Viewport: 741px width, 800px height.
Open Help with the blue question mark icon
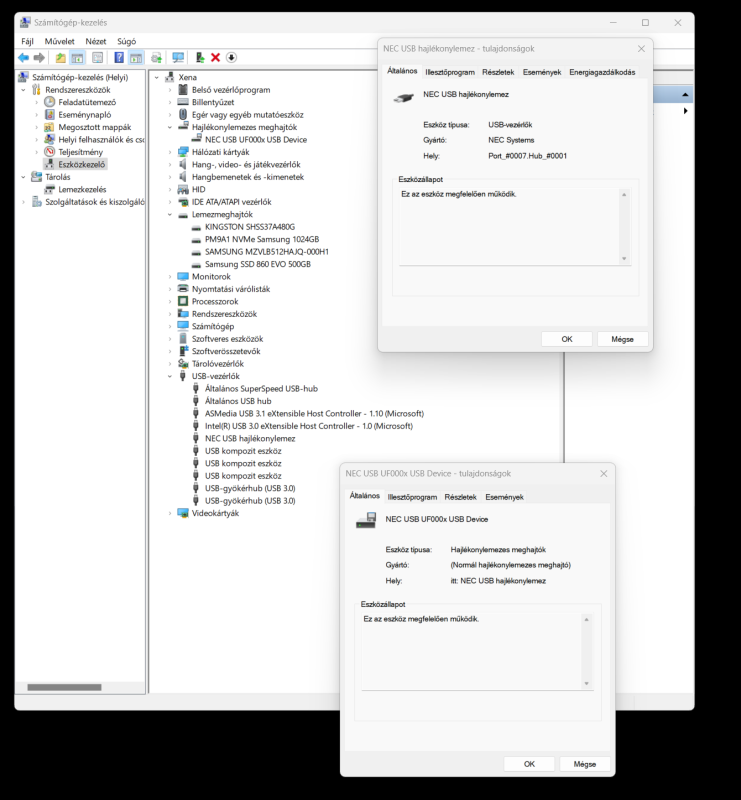point(119,58)
